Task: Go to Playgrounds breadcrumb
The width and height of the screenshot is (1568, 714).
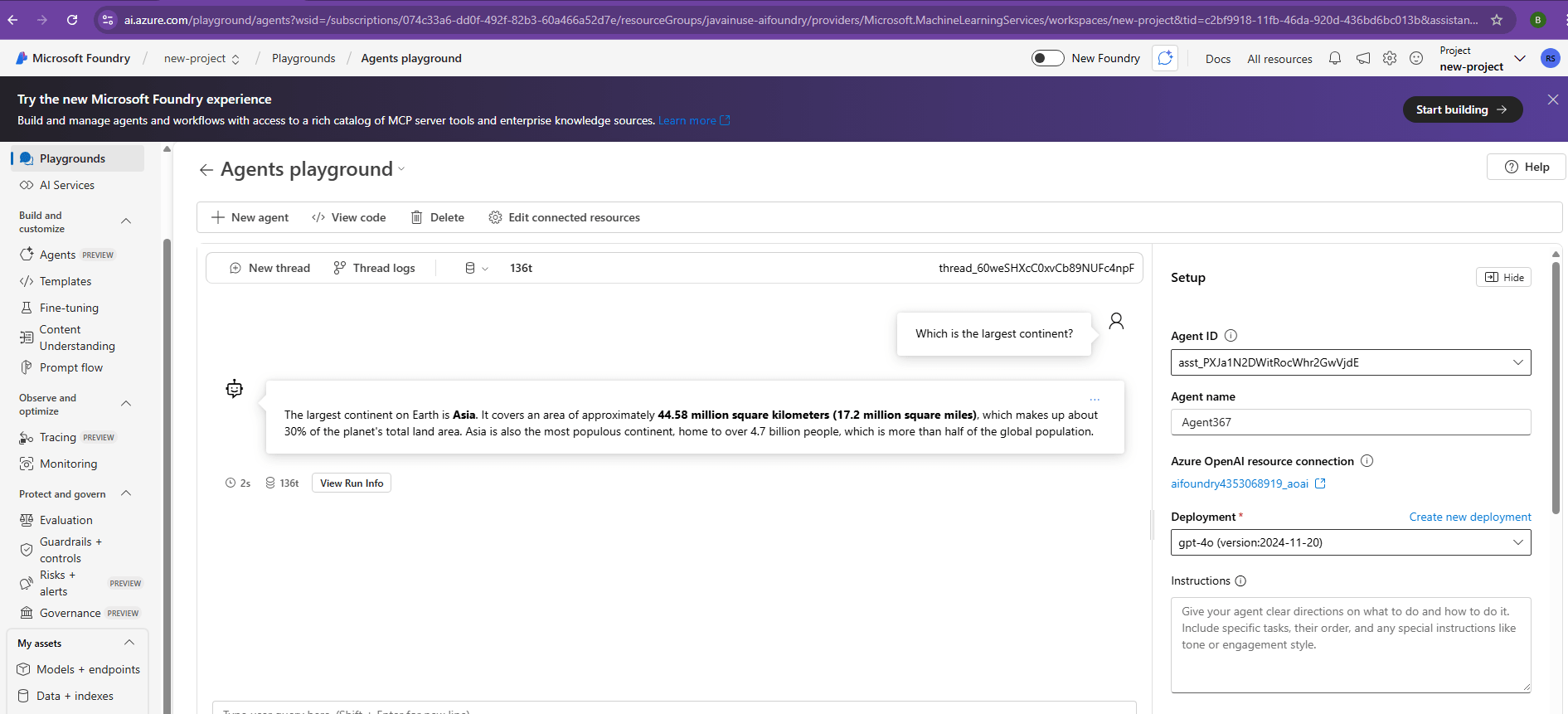Action: (303, 58)
